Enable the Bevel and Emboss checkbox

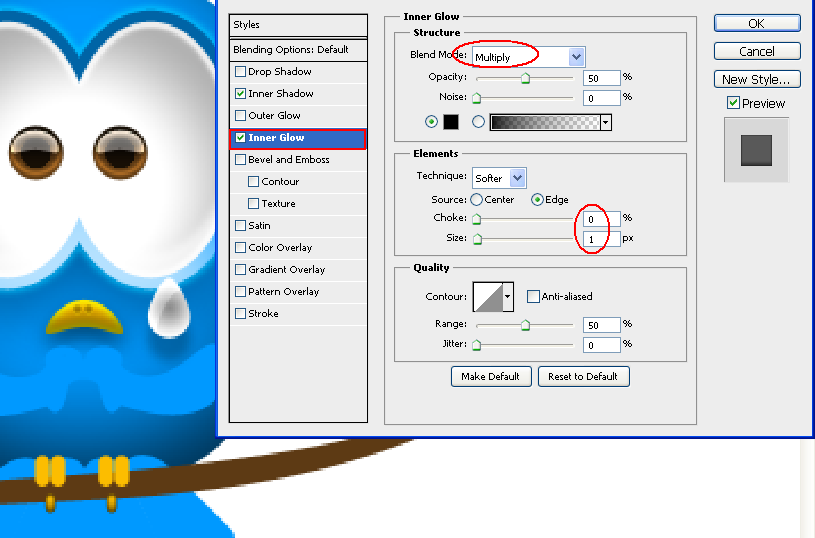[x=240, y=160]
